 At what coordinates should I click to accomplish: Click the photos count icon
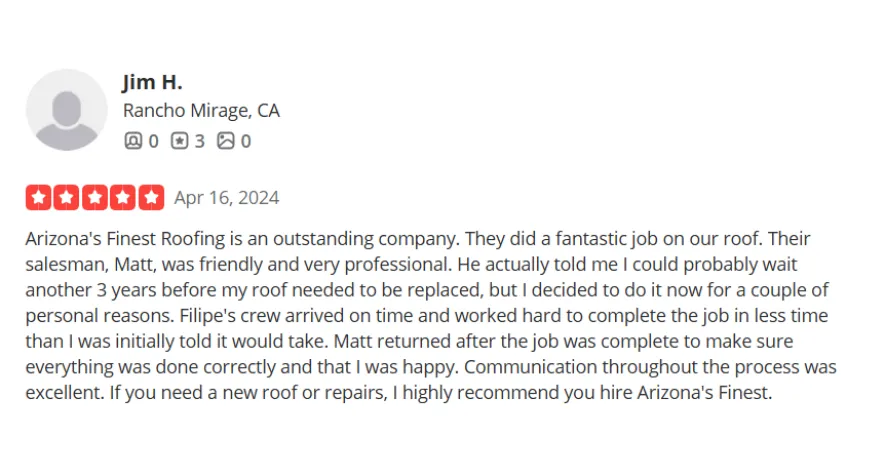pos(226,140)
